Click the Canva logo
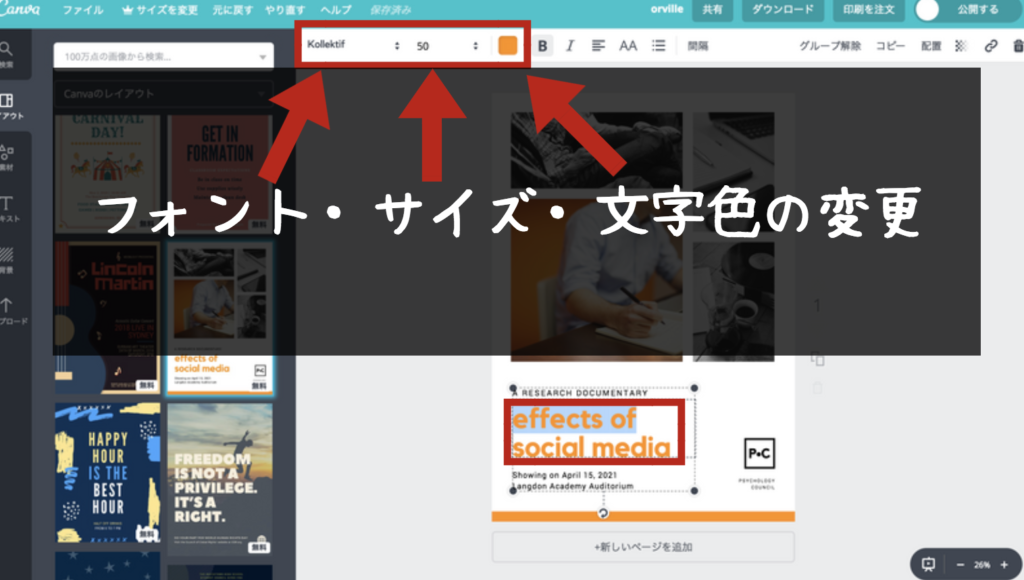The height and width of the screenshot is (580, 1024). (19, 9)
